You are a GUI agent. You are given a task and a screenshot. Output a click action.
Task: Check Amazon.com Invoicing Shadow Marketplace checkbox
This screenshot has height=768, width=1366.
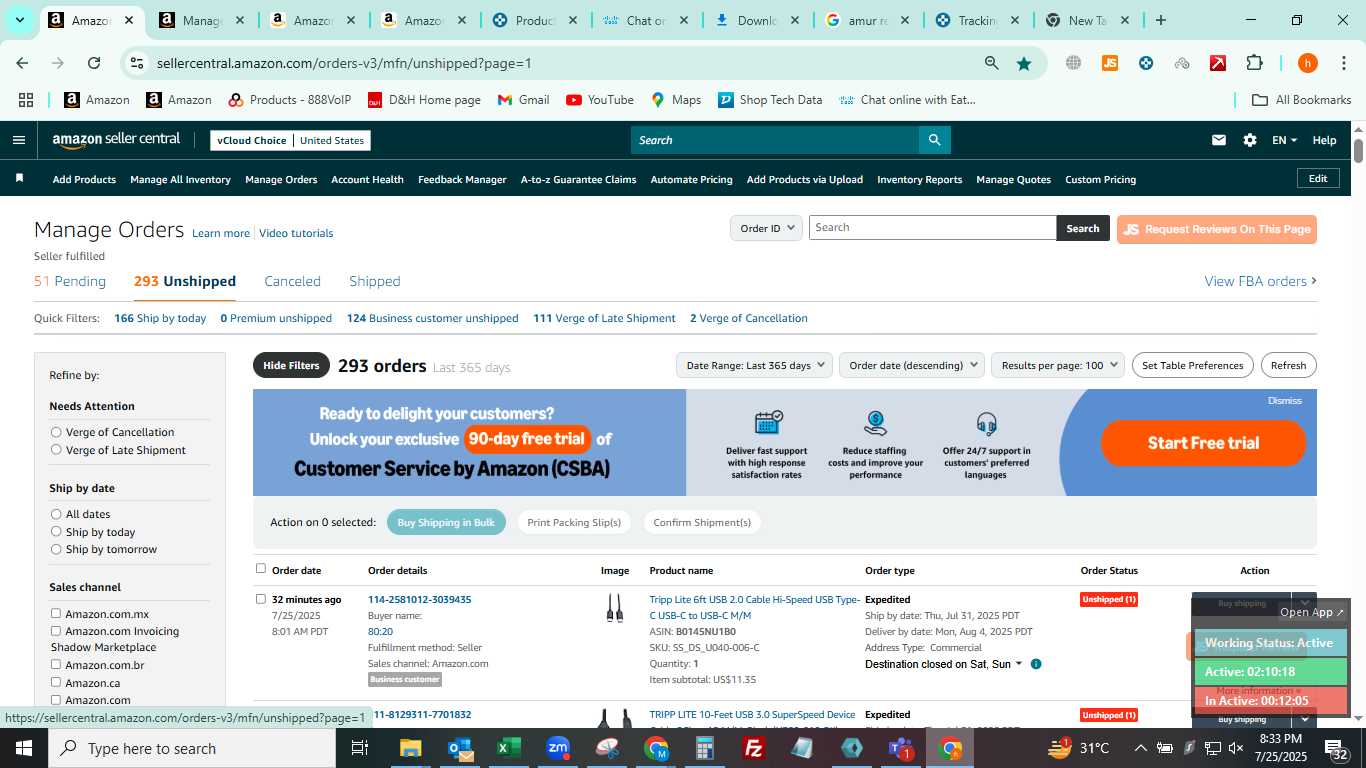point(56,631)
